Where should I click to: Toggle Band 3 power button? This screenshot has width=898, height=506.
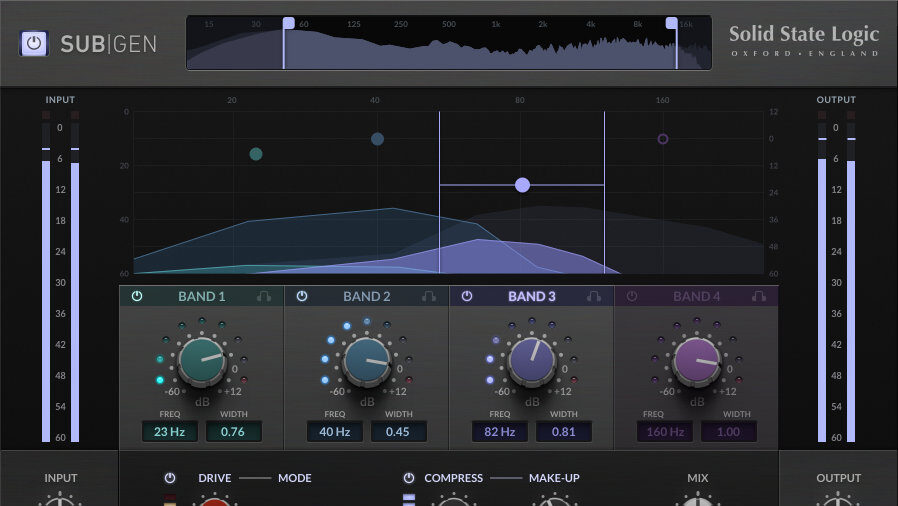point(467,296)
